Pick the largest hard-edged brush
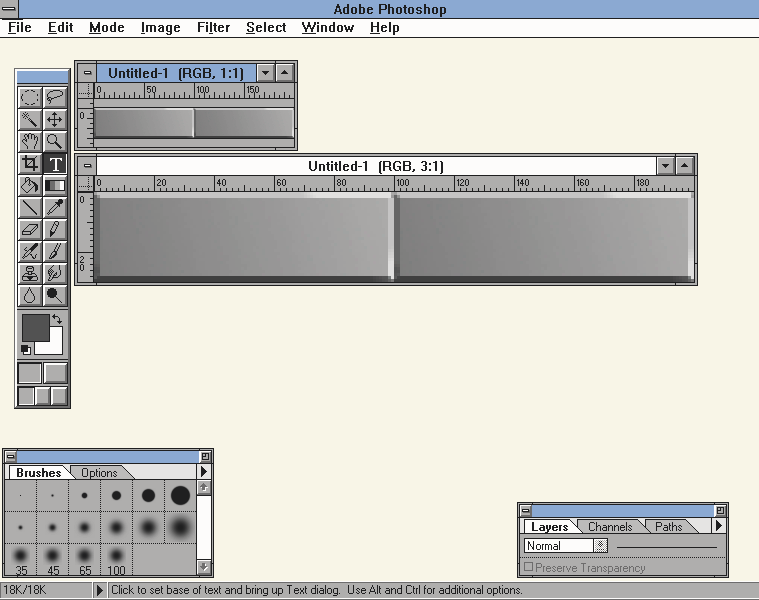This screenshot has width=759, height=600. 180,495
